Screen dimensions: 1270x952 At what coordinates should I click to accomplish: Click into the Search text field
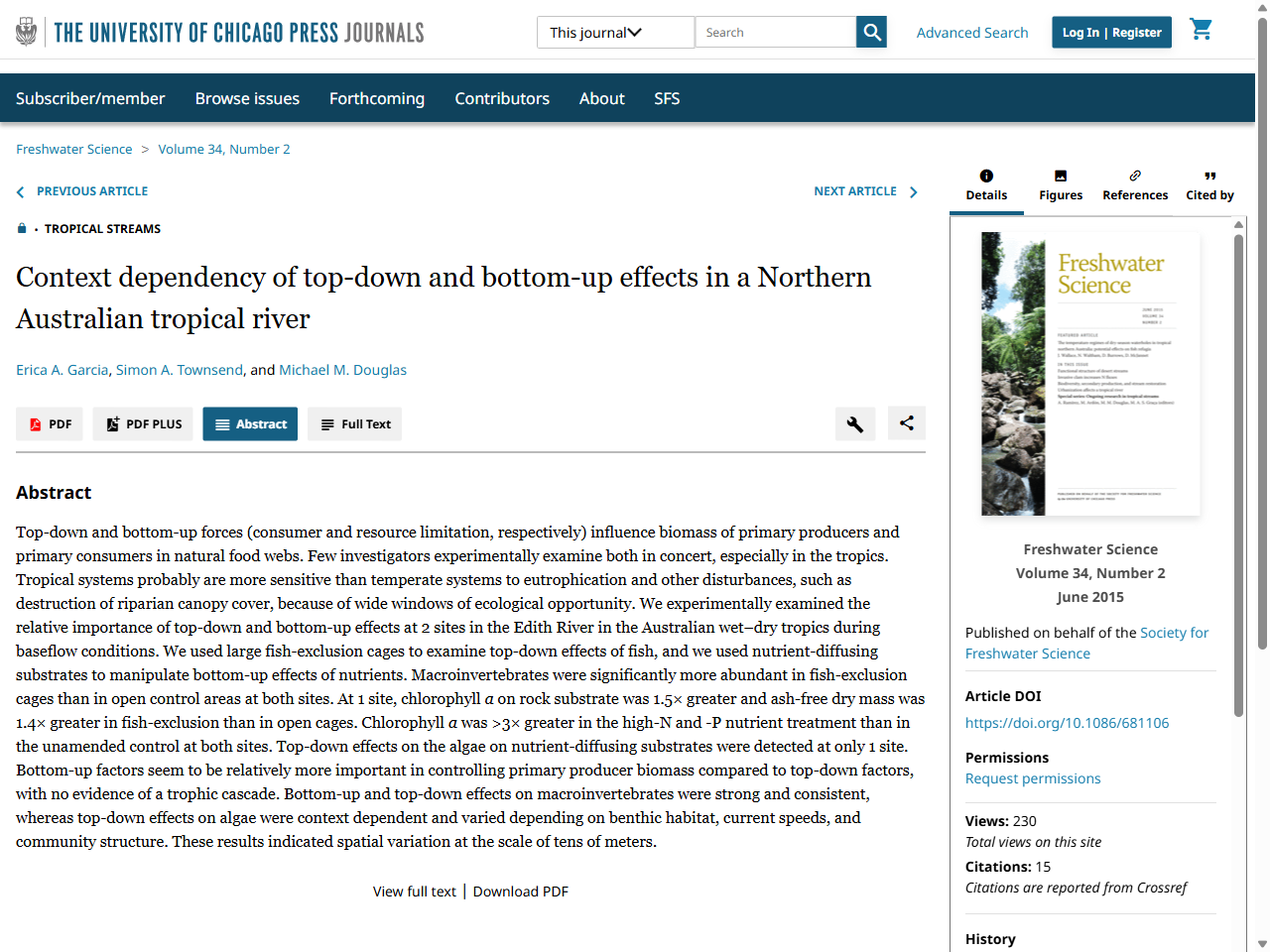(x=775, y=33)
